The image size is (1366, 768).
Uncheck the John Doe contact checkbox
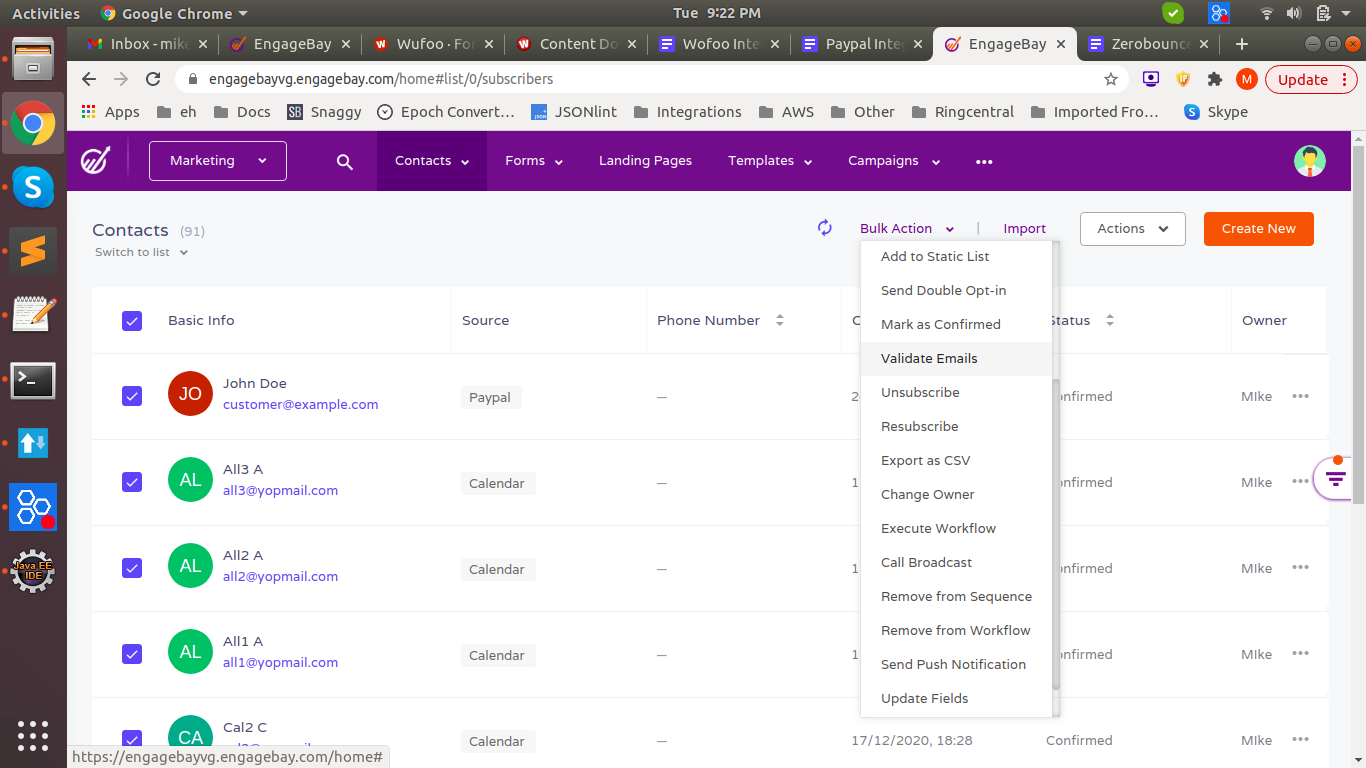coord(132,396)
